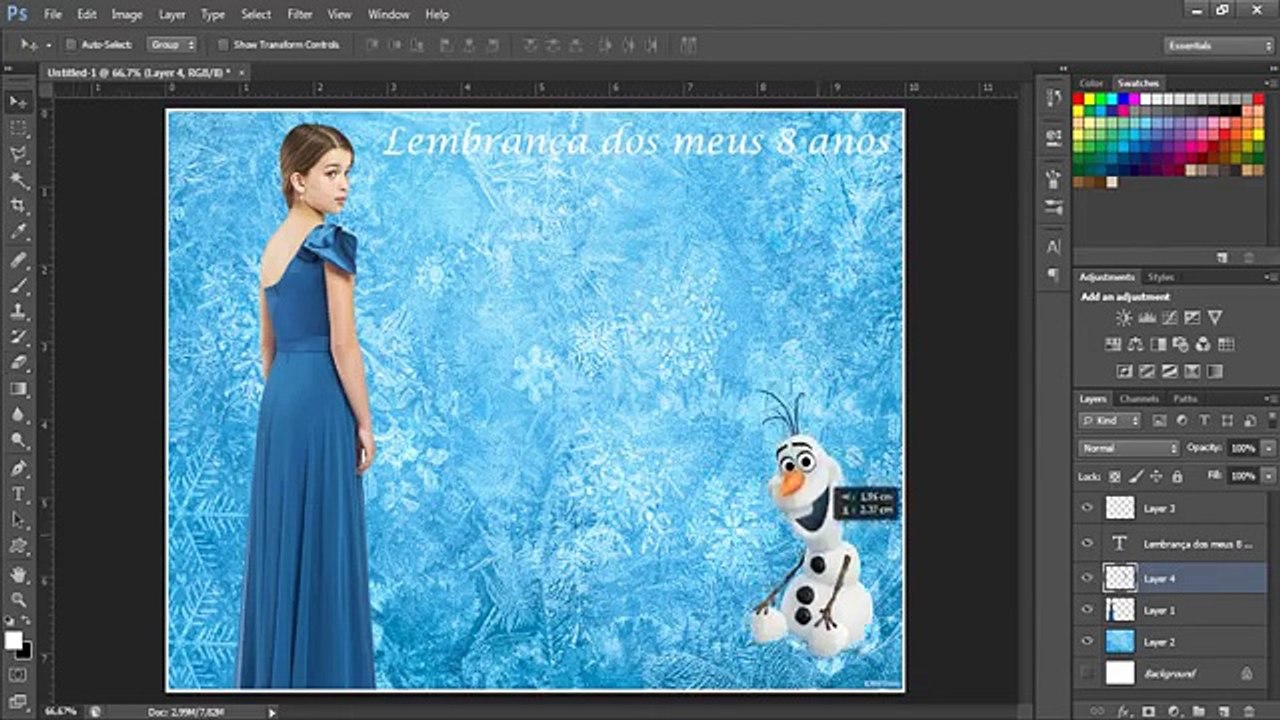Click the Brightness/Contrast adjustment icon
This screenshot has width=1280, height=720.
click(1124, 318)
